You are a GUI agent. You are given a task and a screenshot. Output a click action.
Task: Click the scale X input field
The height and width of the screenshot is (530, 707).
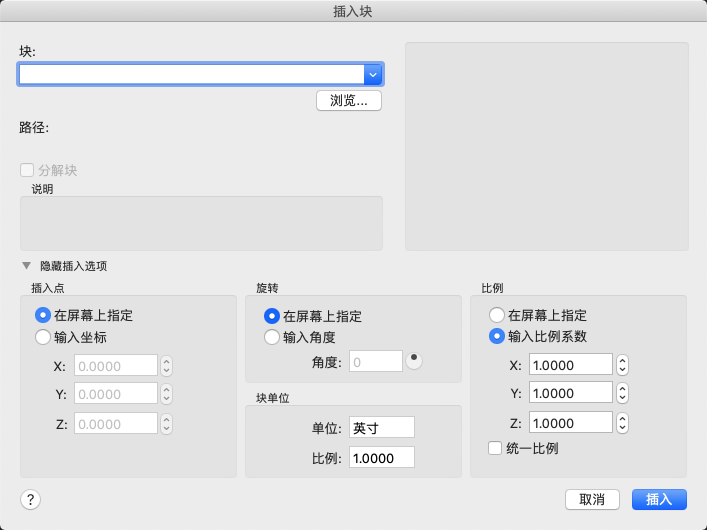[x=570, y=364]
